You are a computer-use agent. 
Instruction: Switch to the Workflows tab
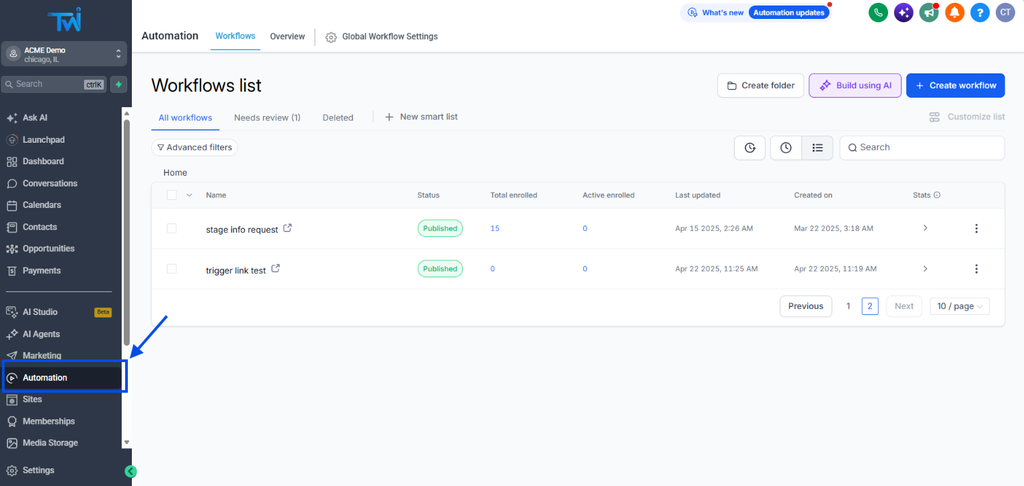[x=235, y=36]
